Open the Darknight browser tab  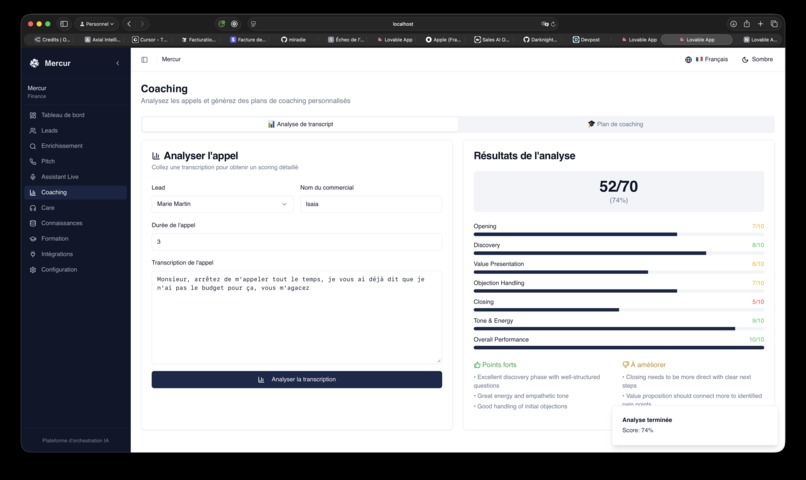coord(540,40)
